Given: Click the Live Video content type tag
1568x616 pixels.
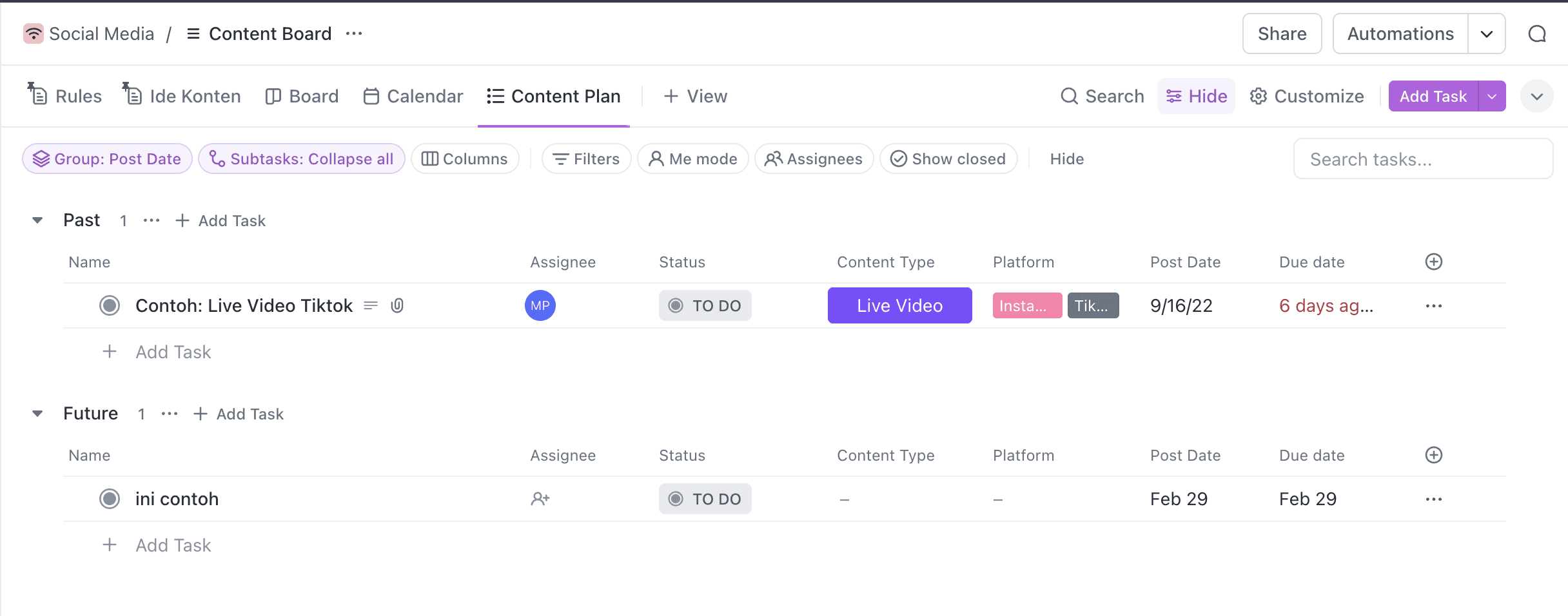Looking at the screenshot, I should (x=900, y=305).
